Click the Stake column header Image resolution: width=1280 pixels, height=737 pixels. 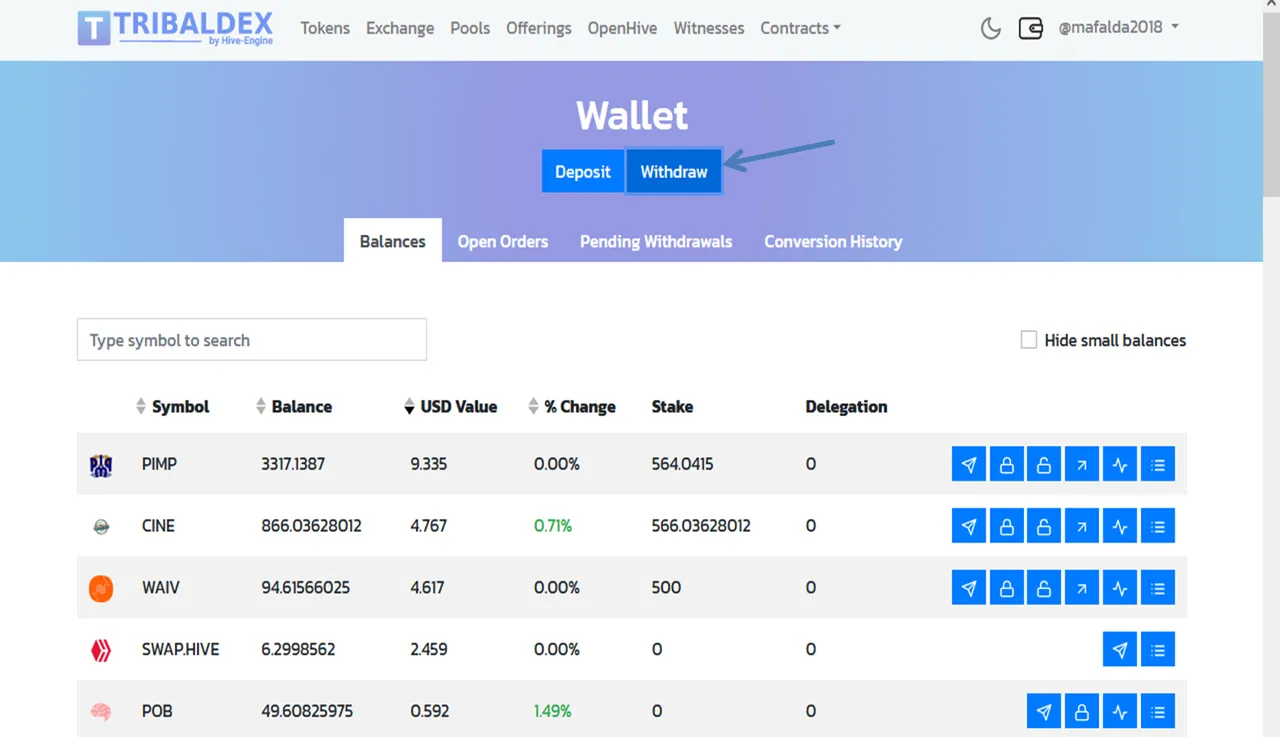click(x=672, y=407)
